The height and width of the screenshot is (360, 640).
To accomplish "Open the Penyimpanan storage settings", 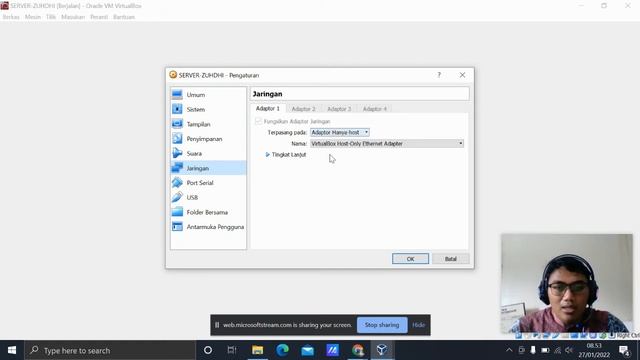I will coord(208,139).
